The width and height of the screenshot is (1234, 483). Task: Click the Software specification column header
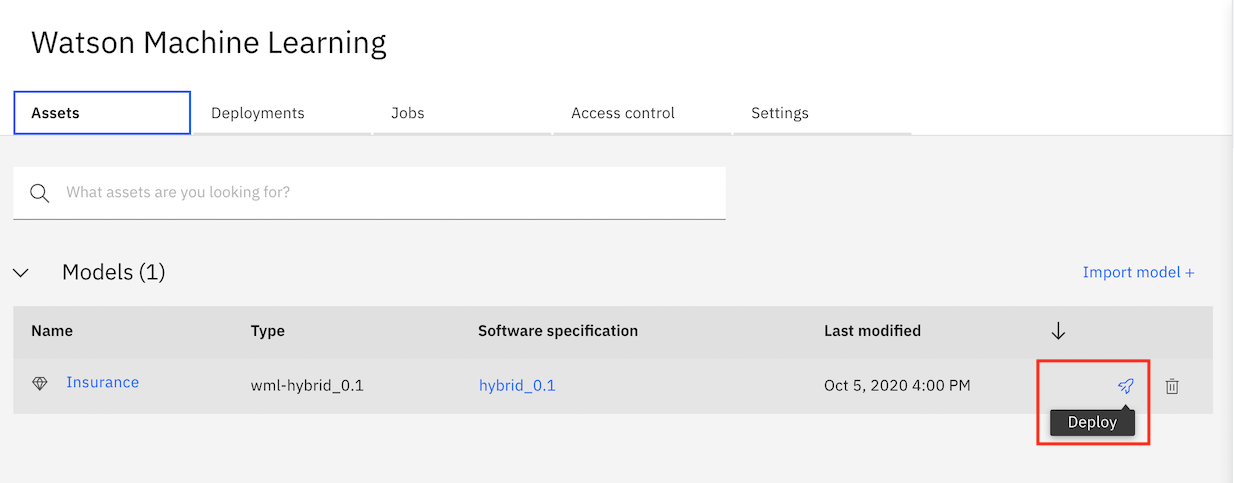[x=558, y=331]
